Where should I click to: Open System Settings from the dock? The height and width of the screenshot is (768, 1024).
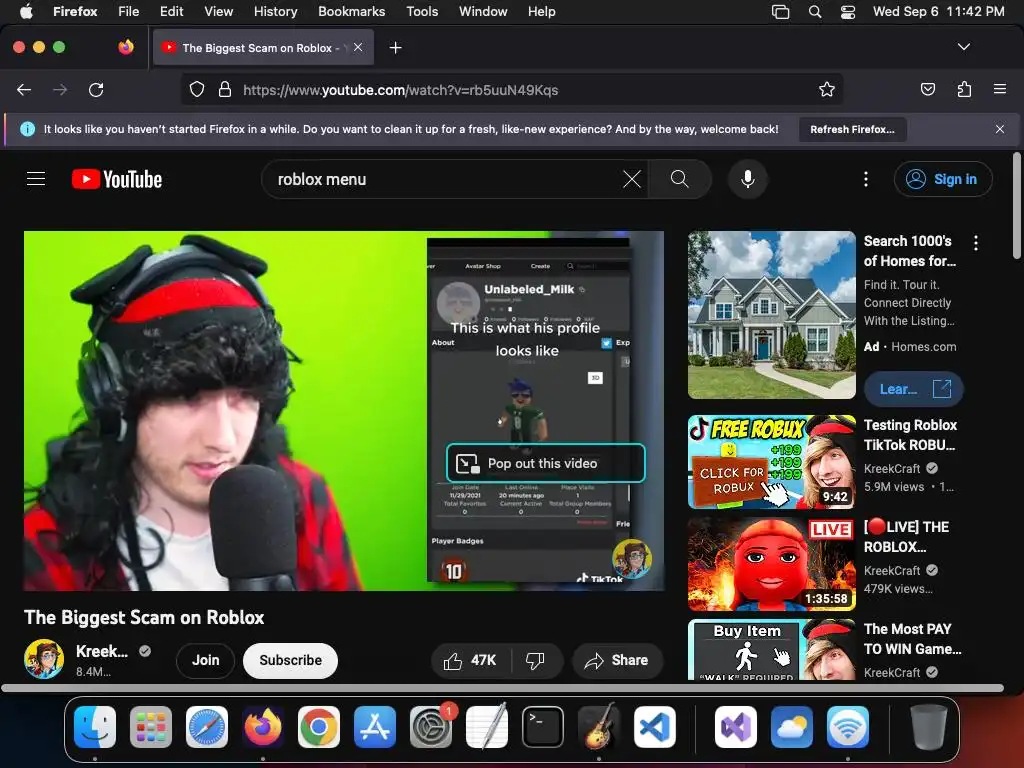click(431, 727)
